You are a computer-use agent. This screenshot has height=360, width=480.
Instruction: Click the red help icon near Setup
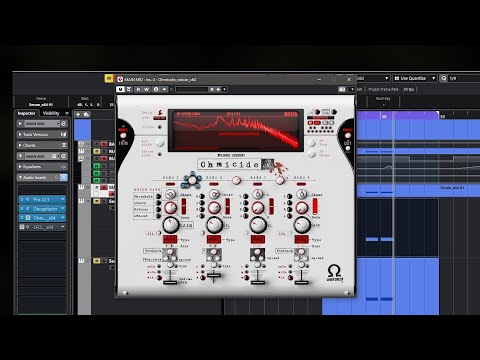tap(160, 113)
